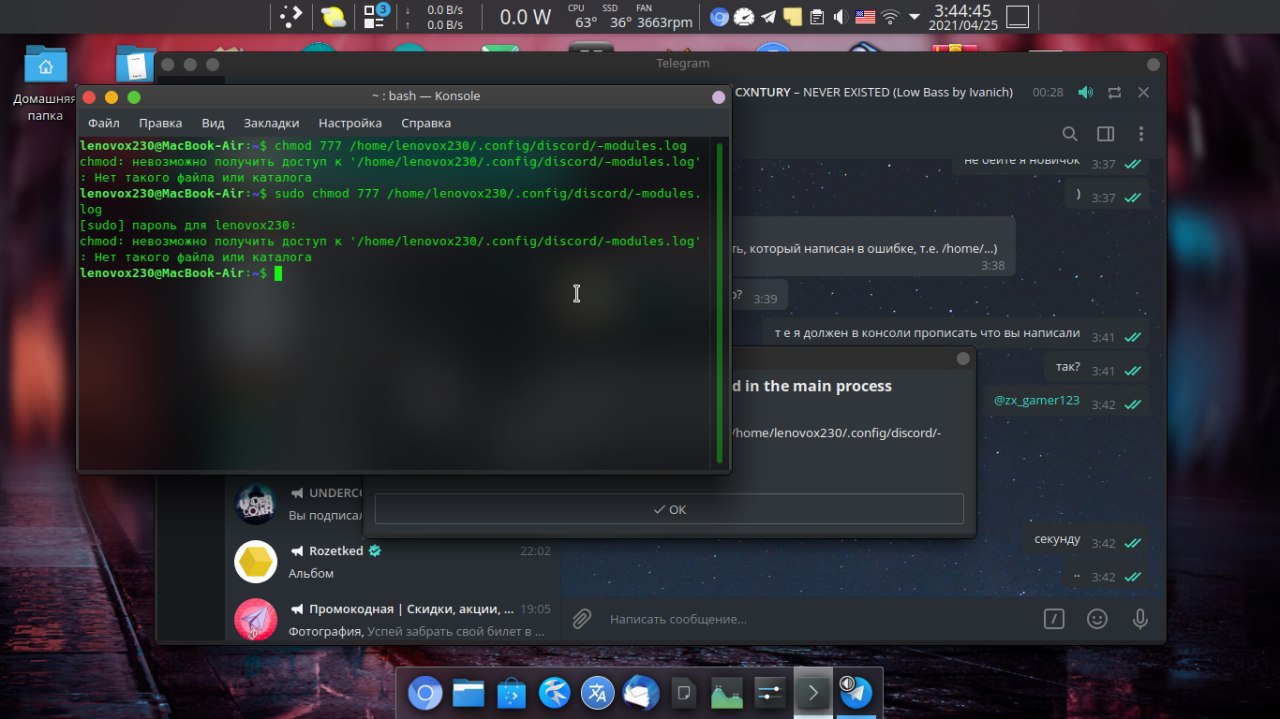Open the Промокодная channel chat
1280x719 pixels.
[x=392, y=620]
